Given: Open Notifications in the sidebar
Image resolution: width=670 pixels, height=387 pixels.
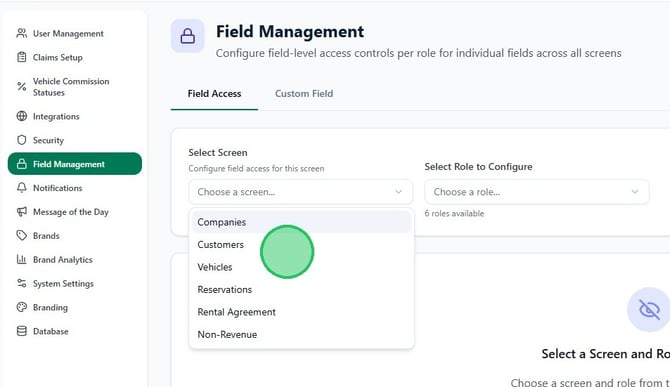Looking at the screenshot, I should [75, 188].
